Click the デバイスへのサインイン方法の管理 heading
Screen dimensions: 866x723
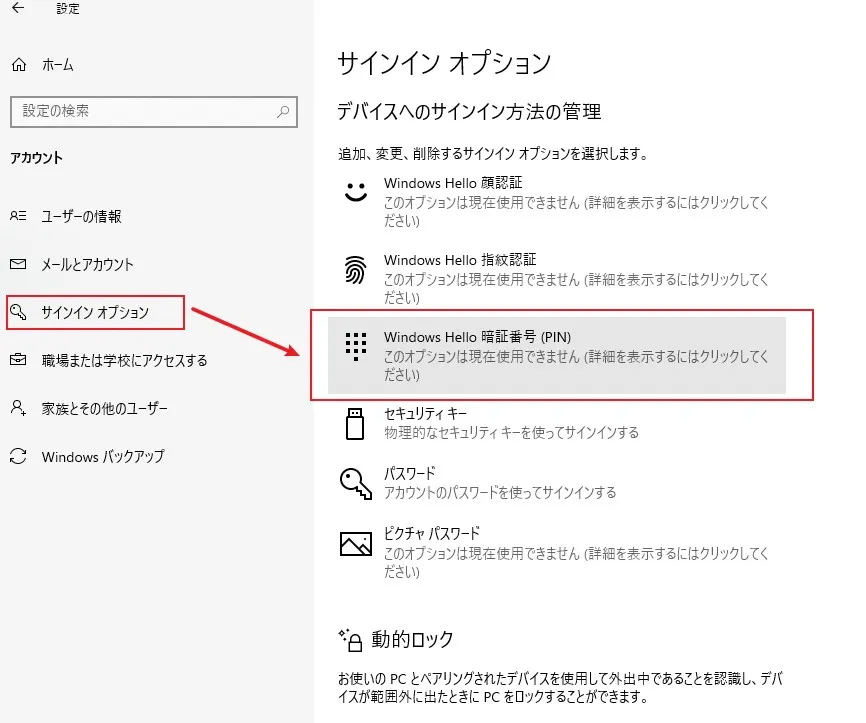[x=469, y=112]
